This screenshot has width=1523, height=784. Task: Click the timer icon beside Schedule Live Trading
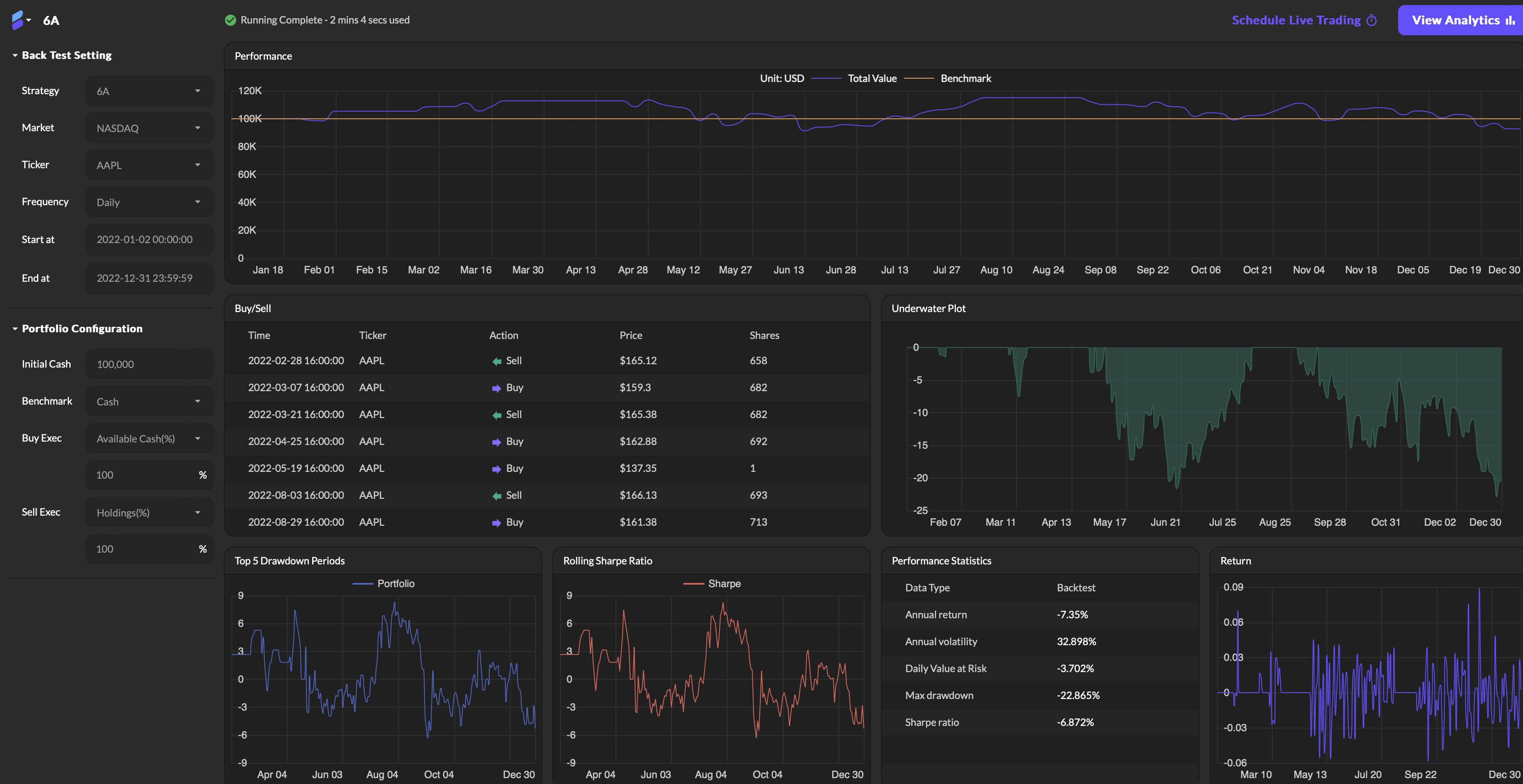click(x=1372, y=21)
